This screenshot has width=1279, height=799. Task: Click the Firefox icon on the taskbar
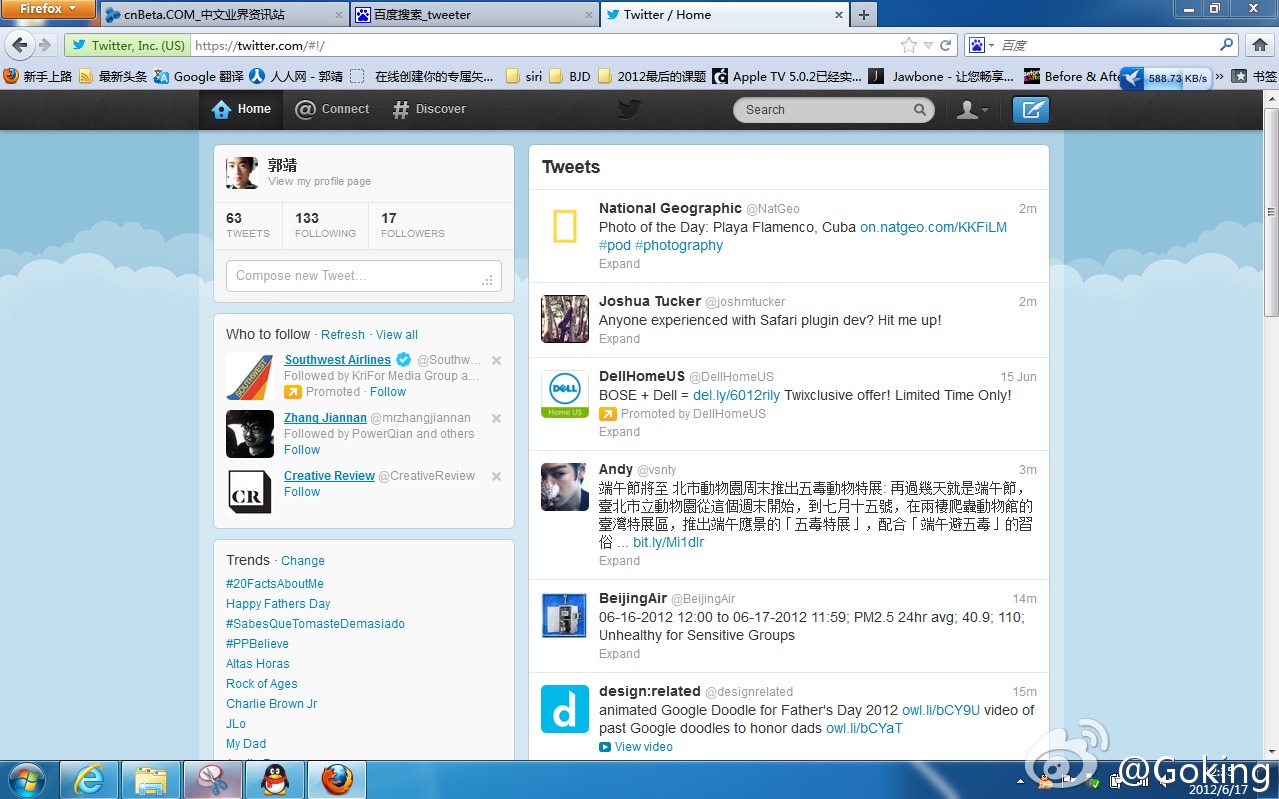[337, 779]
